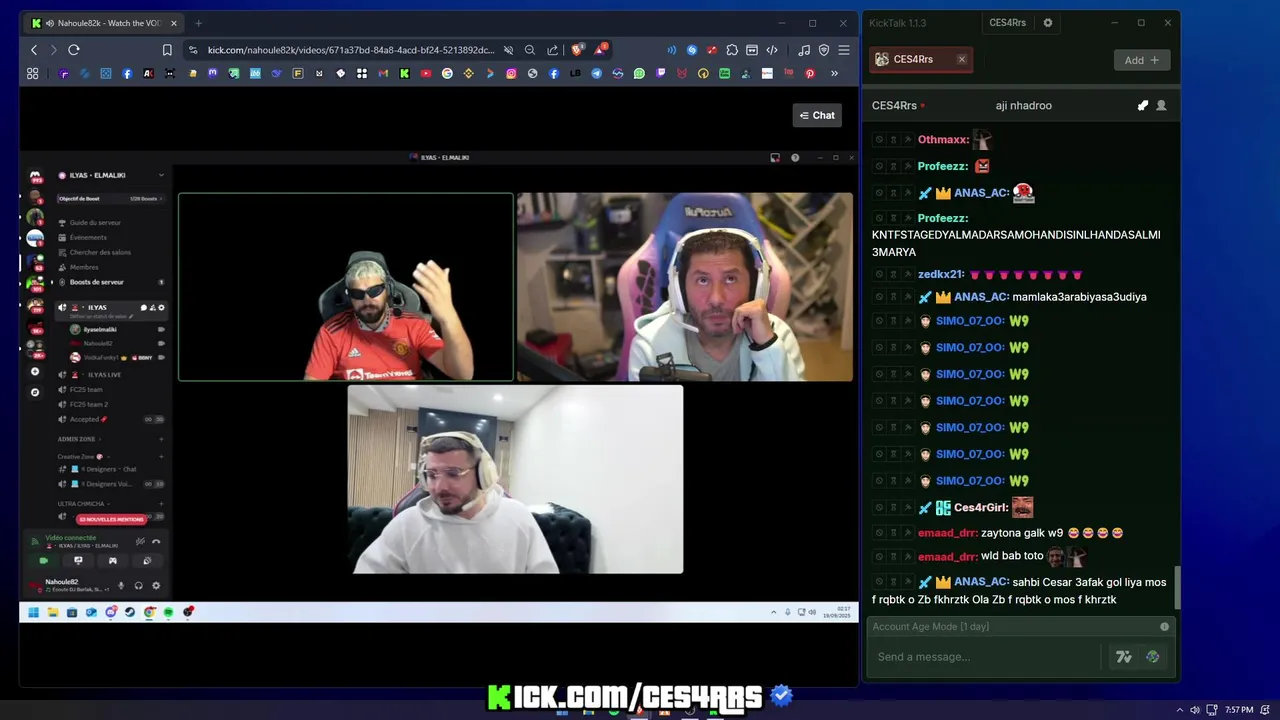Open the Twitch bookmark
This screenshot has height=720, width=1280.
pyautogui.click(x=660, y=73)
